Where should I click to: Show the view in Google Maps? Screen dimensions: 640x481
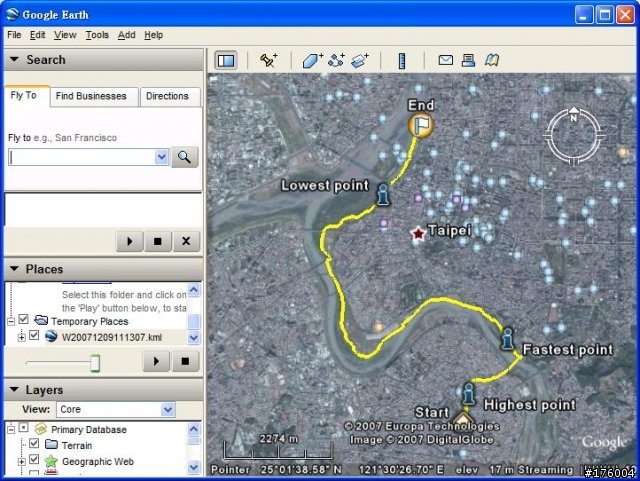point(492,60)
